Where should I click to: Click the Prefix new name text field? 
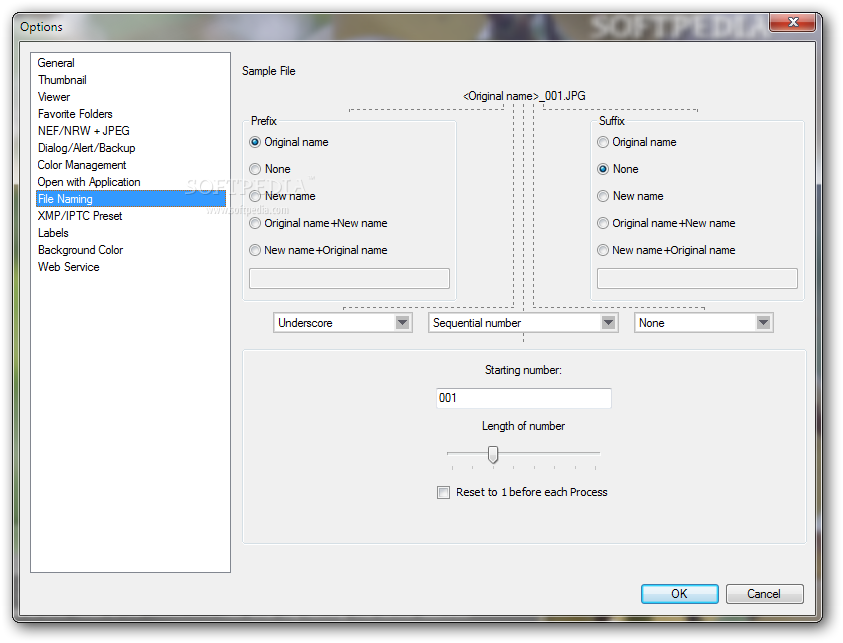pyautogui.click(x=349, y=278)
